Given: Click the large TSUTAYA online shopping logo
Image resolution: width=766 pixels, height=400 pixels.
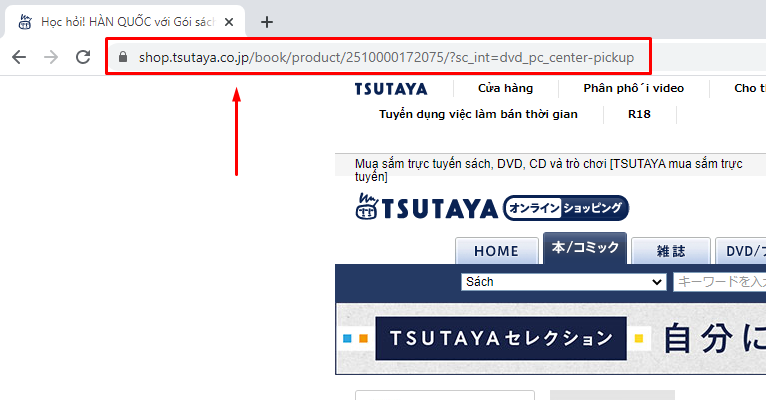Looking at the screenshot, I should [x=426, y=208].
